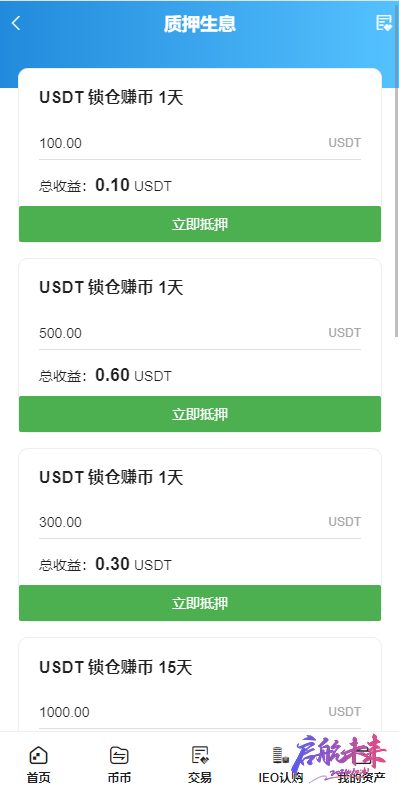Click 立即抵押 for the 500.00 USDT plan

(200, 414)
